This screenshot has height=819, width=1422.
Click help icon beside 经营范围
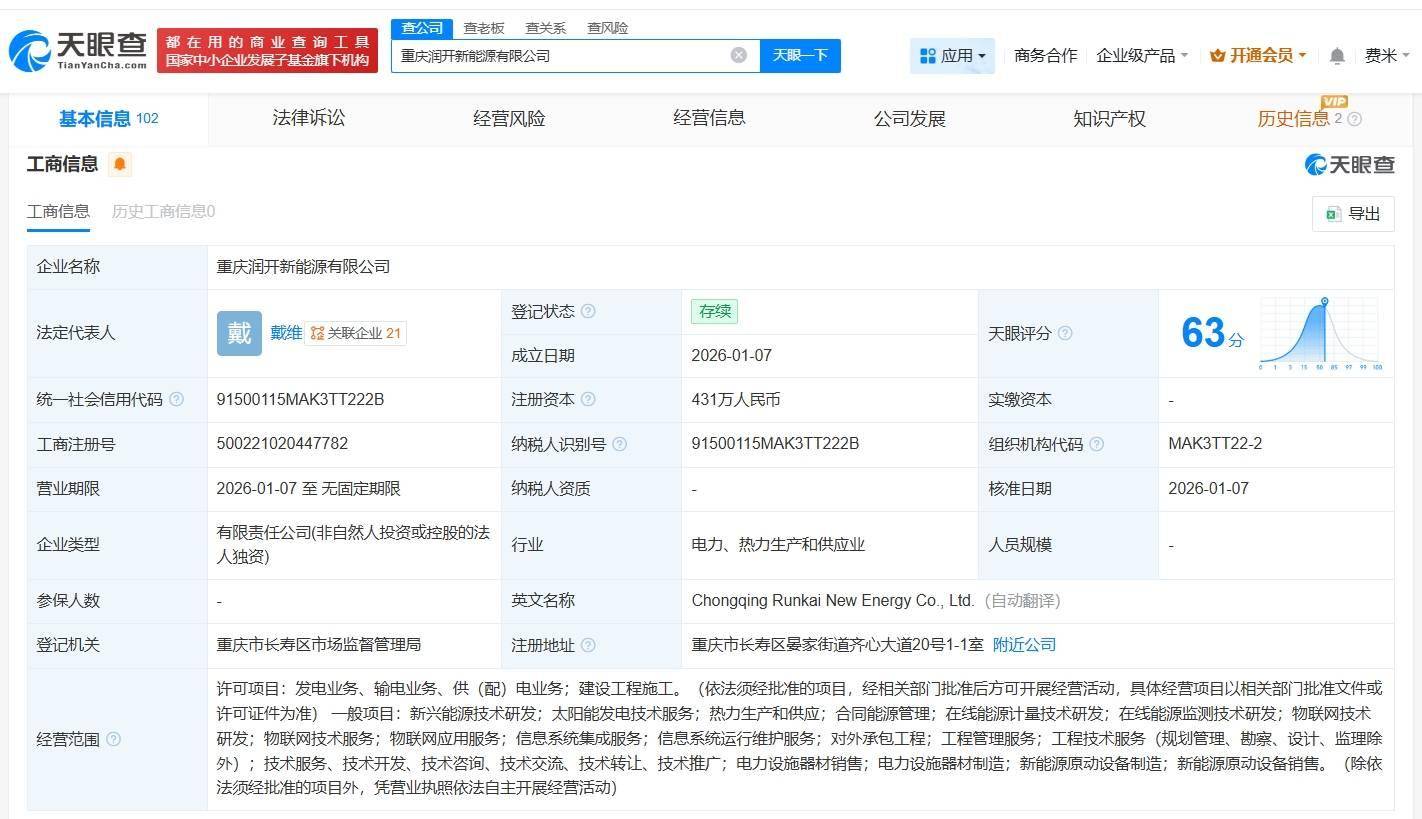[113, 739]
